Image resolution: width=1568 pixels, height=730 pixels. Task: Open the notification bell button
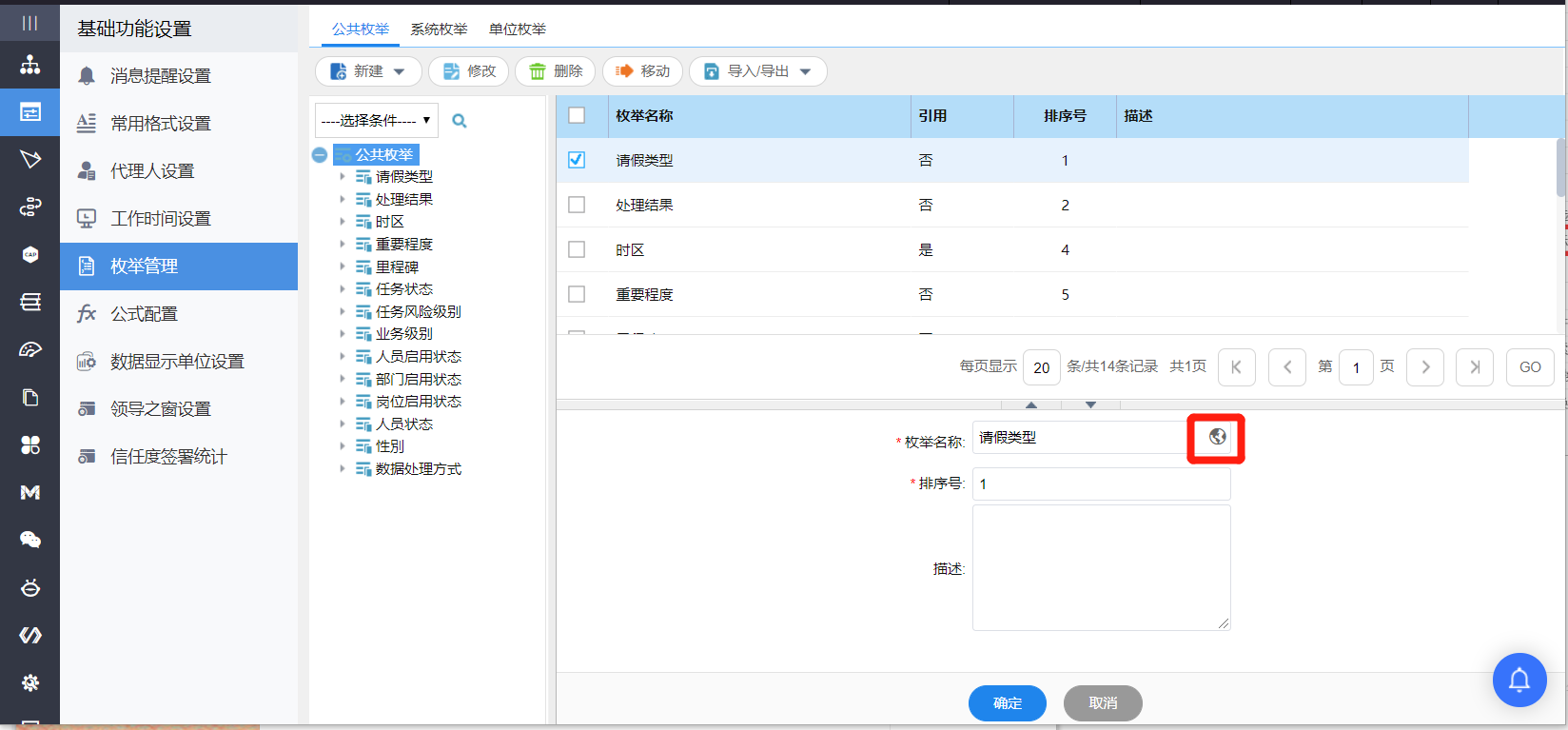pyautogui.click(x=1519, y=680)
